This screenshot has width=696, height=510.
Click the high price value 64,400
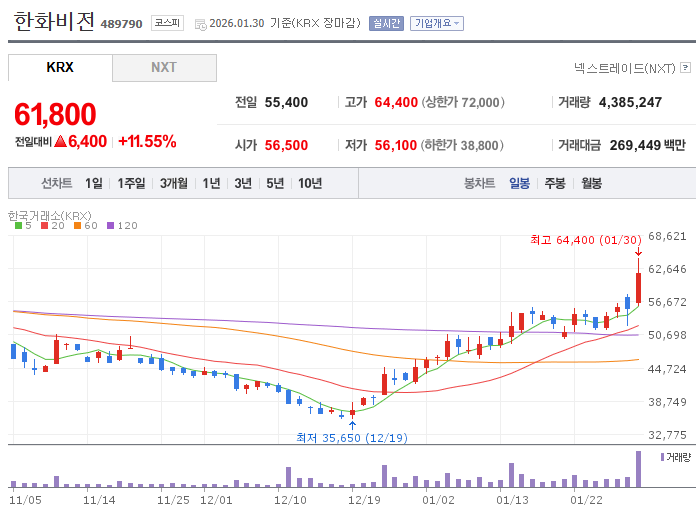pyautogui.click(x=396, y=103)
